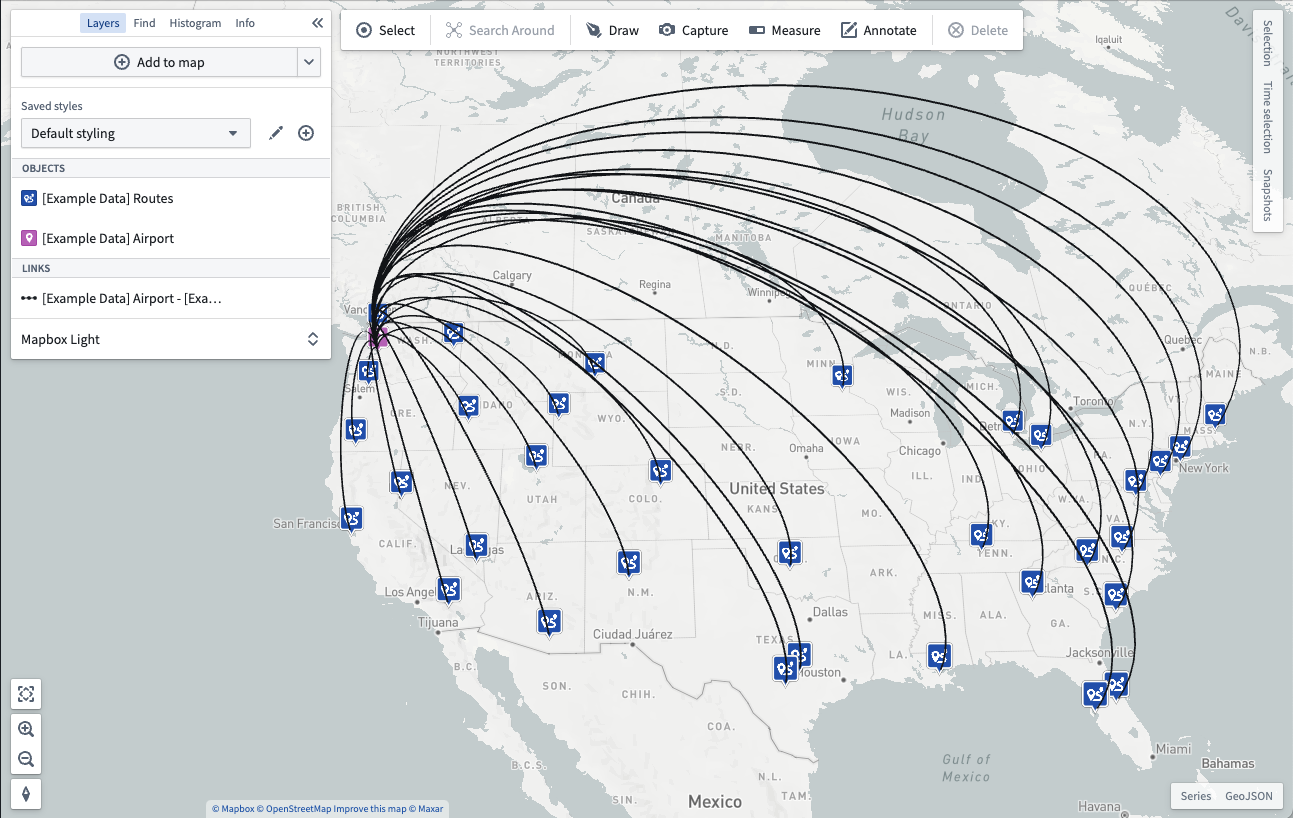Viewport: 1293px width, 818px height.
Task: Activate the Select tool
Action: point(386,30)
